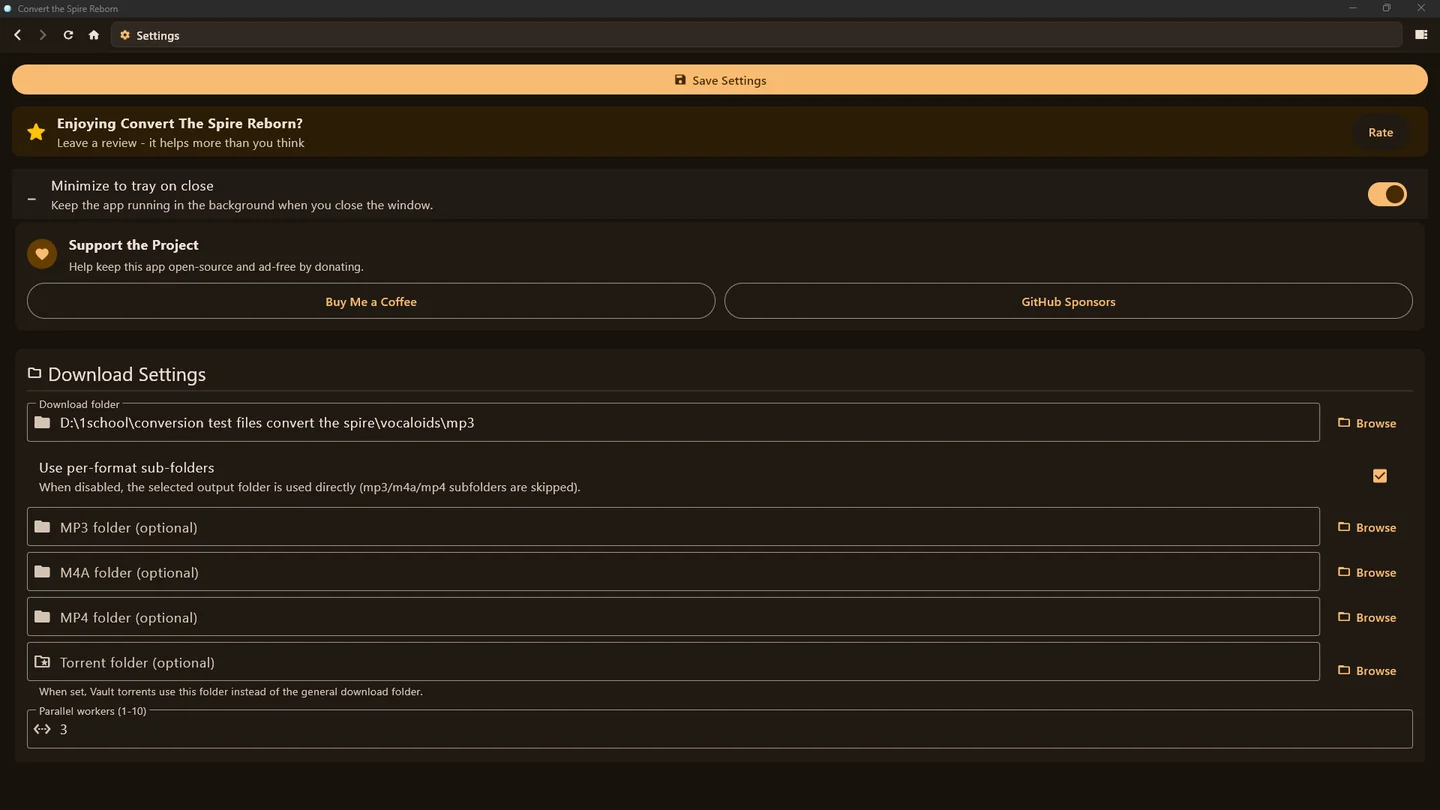Viewport: 1440px width, 810px height.
Task: Browse for the MP3 folder
Action: click(x=1367, y=527)
